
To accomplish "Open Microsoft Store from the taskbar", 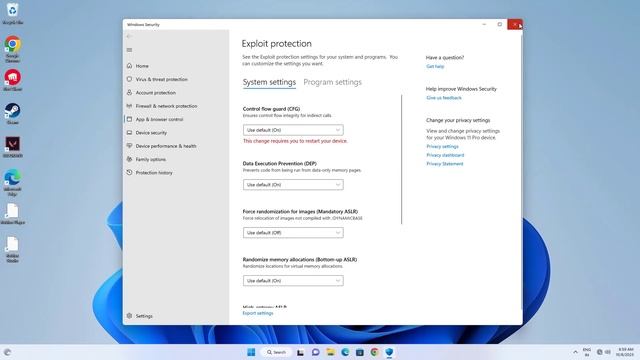I will (360, 352).
